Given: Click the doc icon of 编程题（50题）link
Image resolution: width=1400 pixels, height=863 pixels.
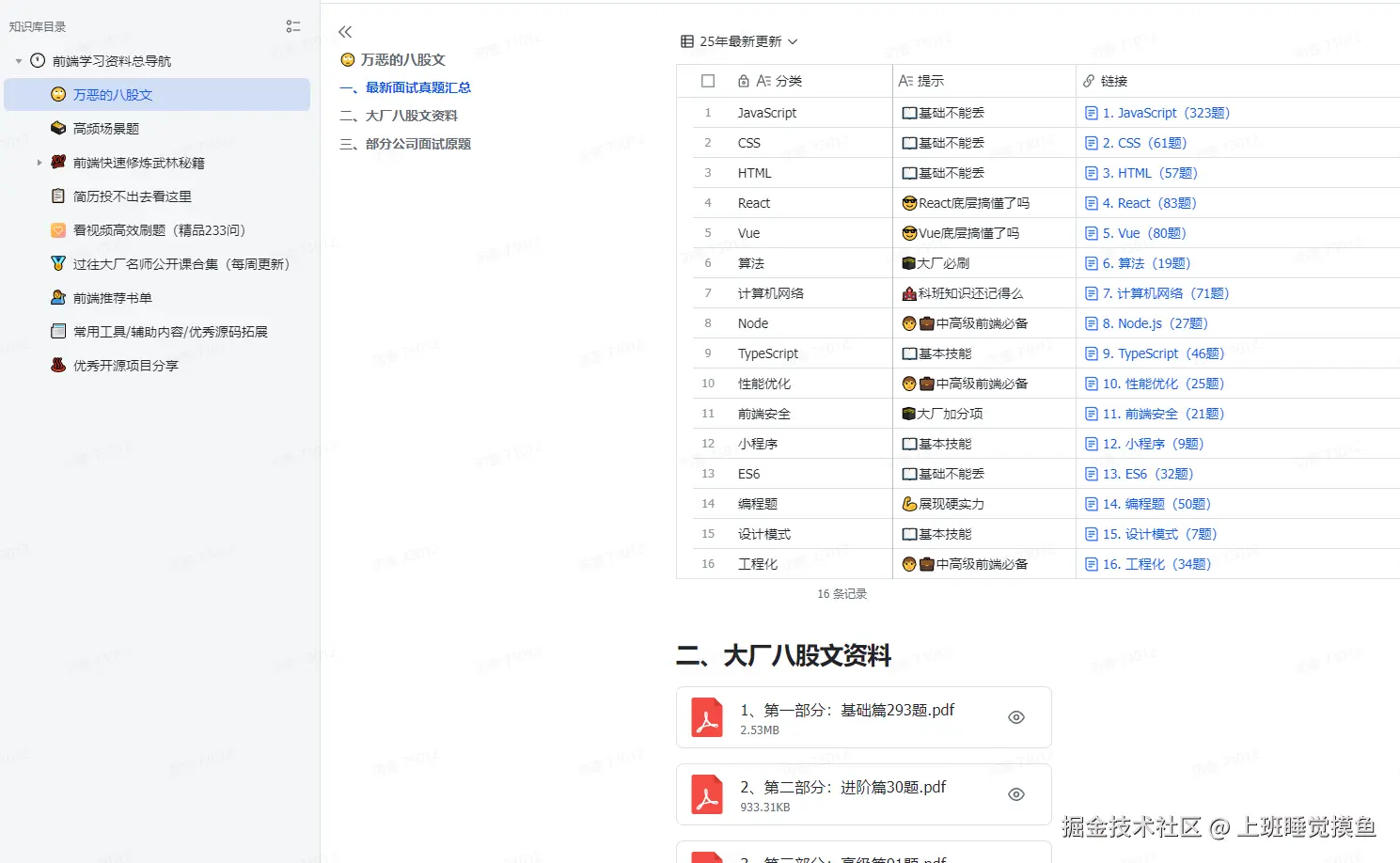Looking at the screenshot, I should 1092,504.
